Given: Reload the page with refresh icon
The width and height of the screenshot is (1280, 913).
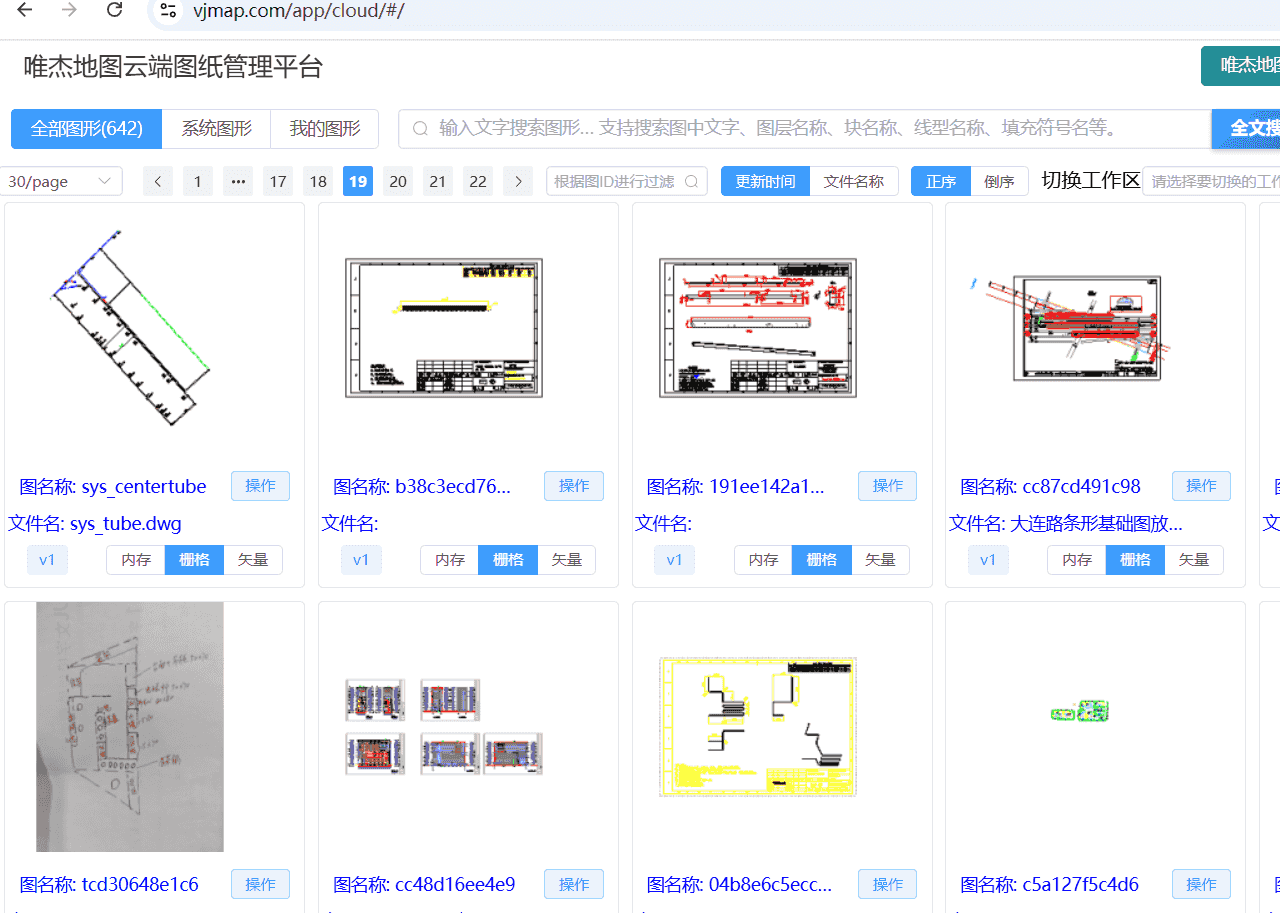Looking at the screenshot, I should [115, 10].
